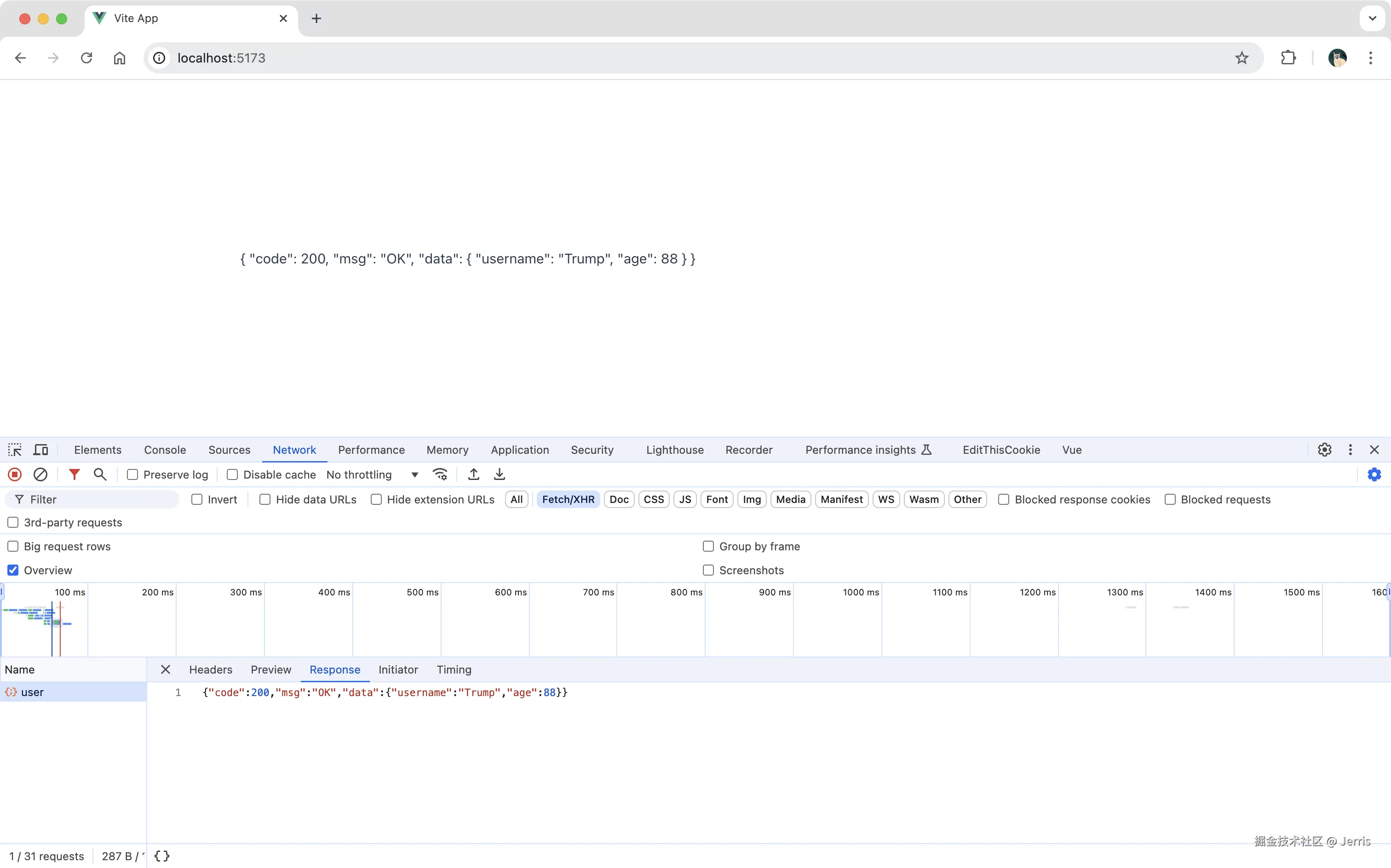Open network conditions wifi icon

click(x=440, y=474)
